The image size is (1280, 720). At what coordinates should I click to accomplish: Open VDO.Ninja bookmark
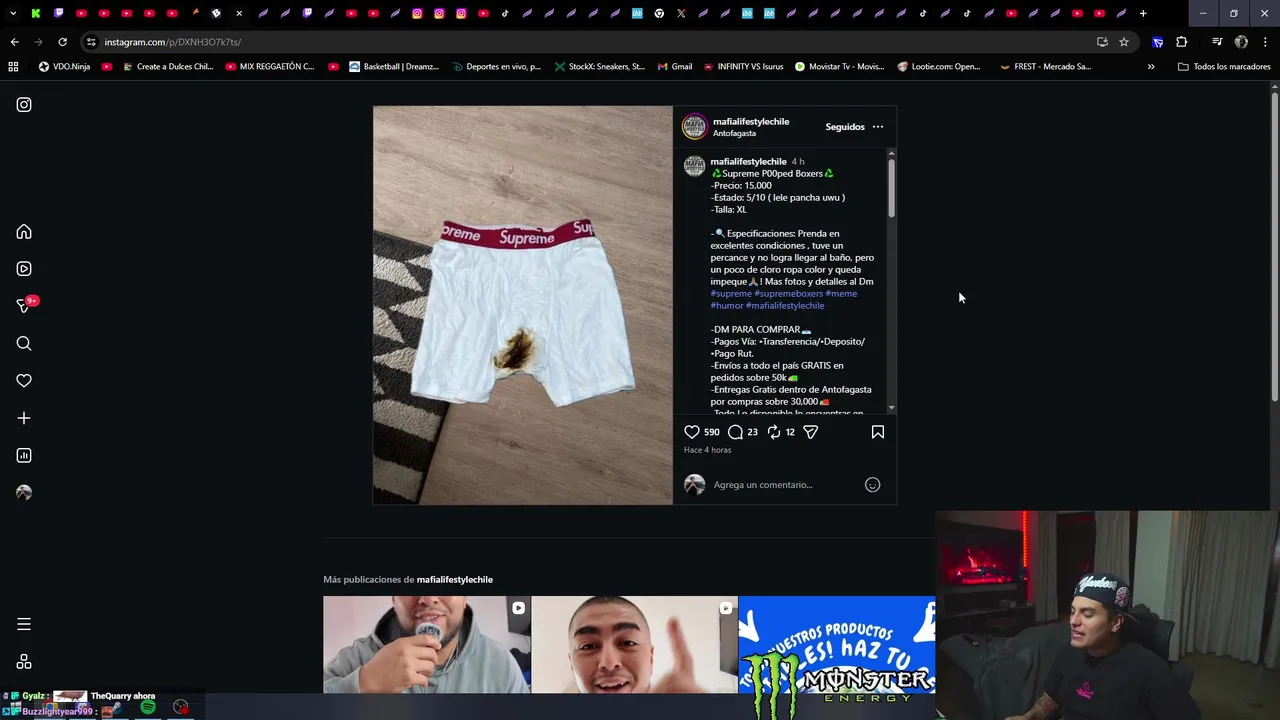click(x=64, y=67)
